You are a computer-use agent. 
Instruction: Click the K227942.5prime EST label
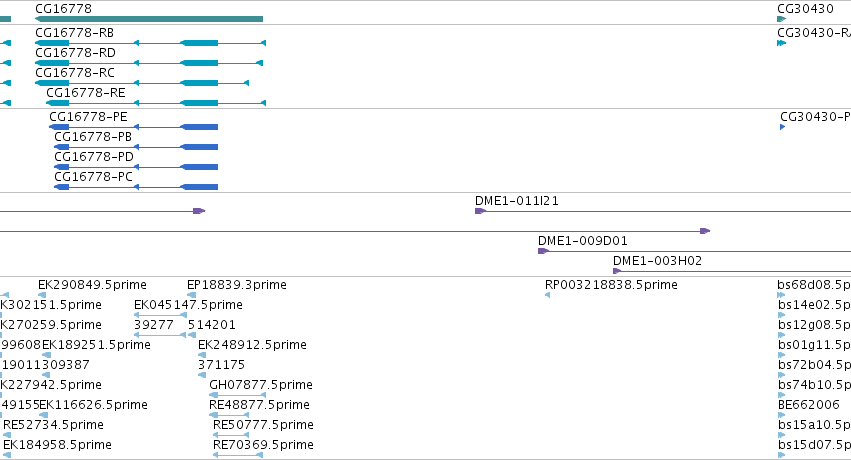[51, 385]
